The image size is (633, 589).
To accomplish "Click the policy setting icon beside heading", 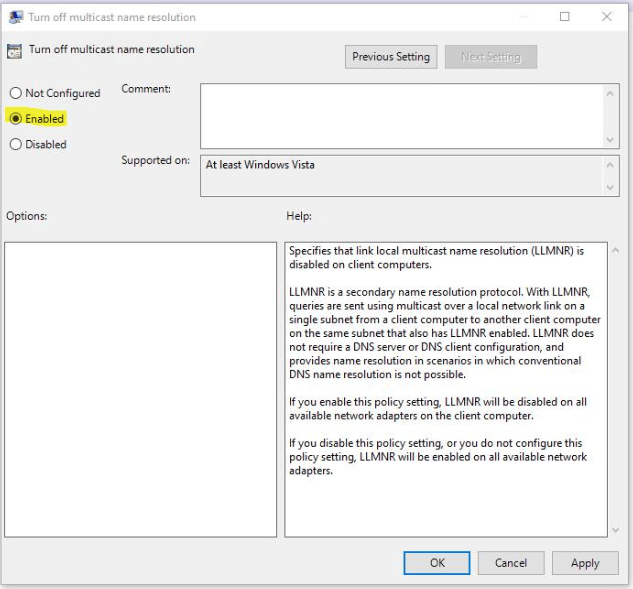I will point(14,51).
